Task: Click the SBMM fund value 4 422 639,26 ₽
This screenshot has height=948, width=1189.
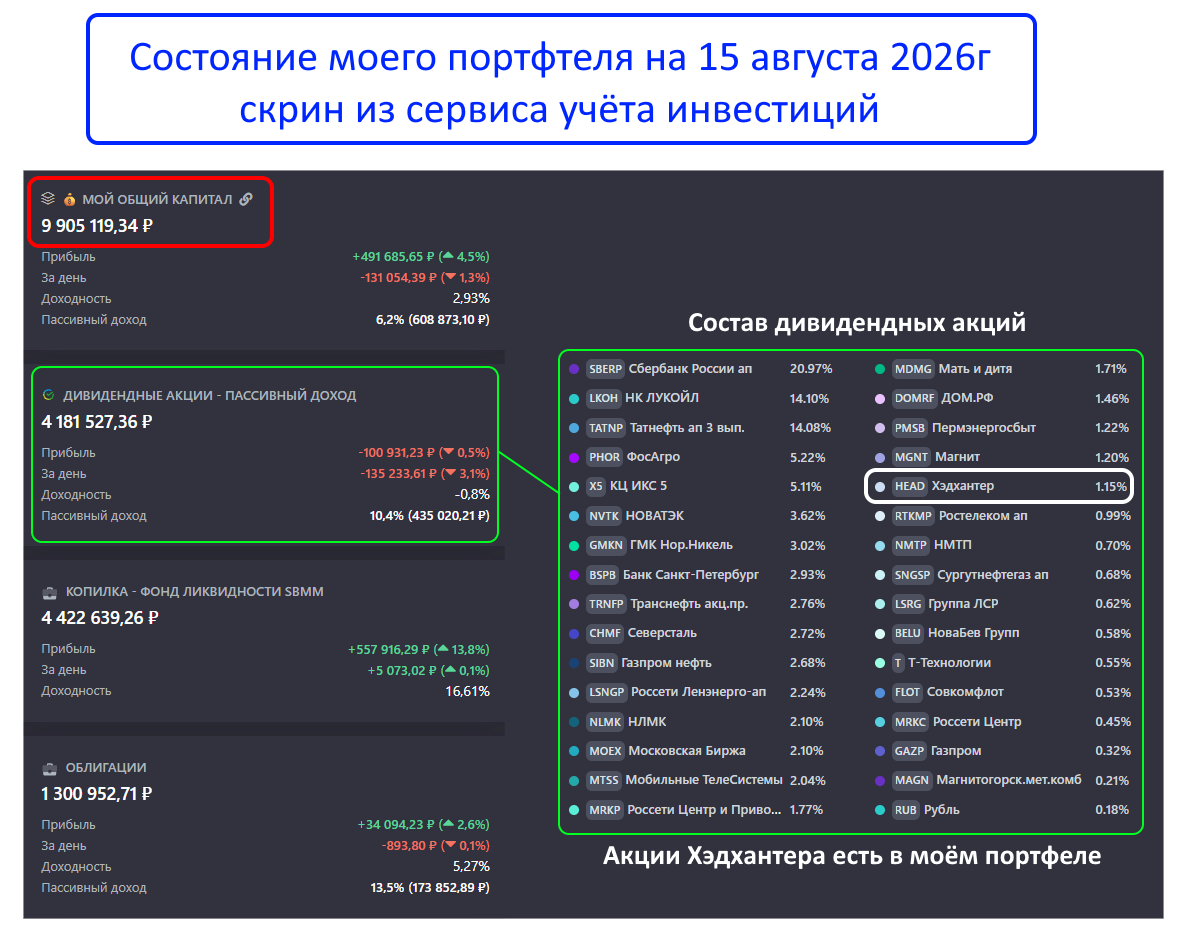Action: click(100, 618)
